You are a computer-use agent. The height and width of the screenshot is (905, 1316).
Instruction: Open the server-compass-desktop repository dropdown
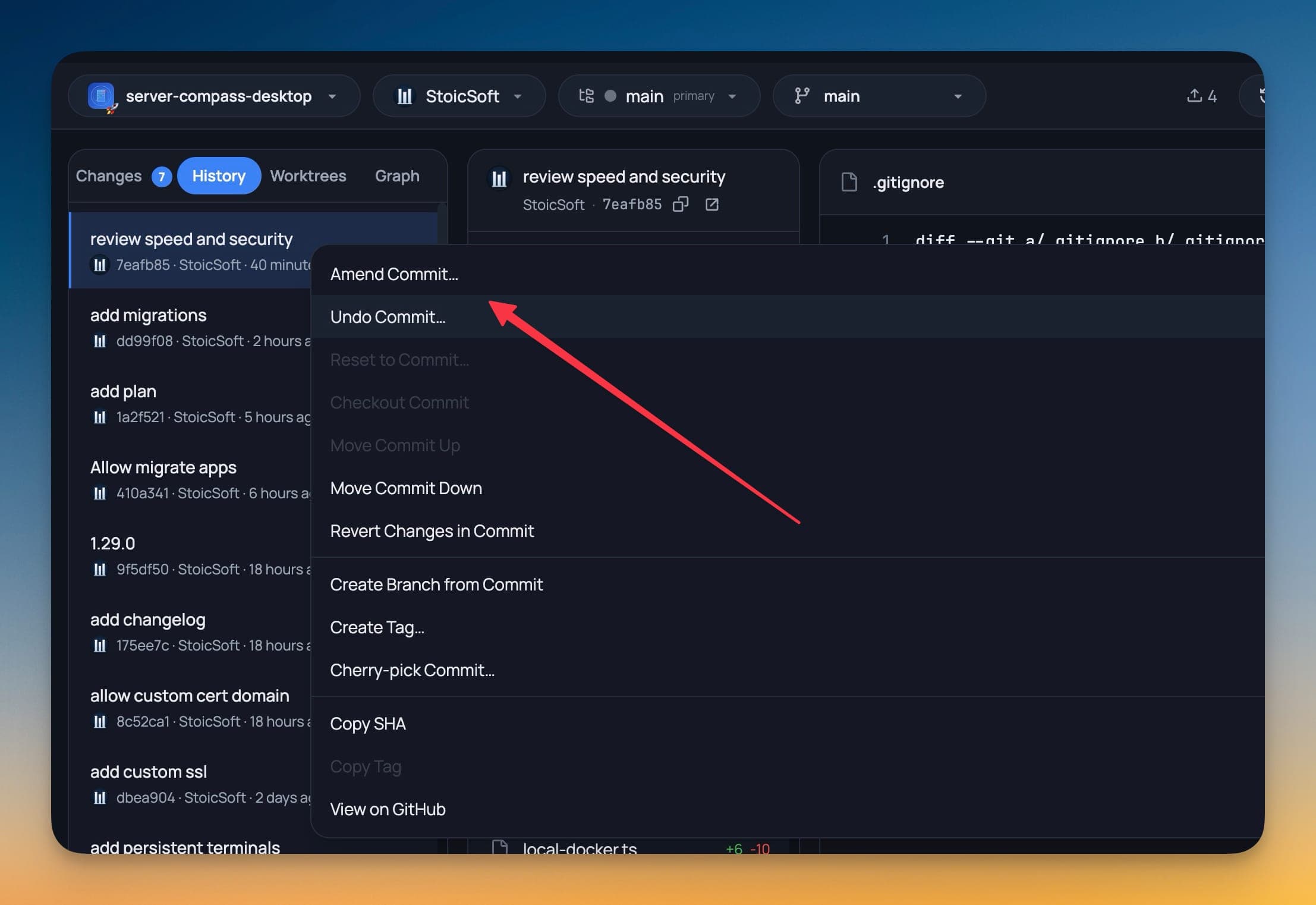214,96
